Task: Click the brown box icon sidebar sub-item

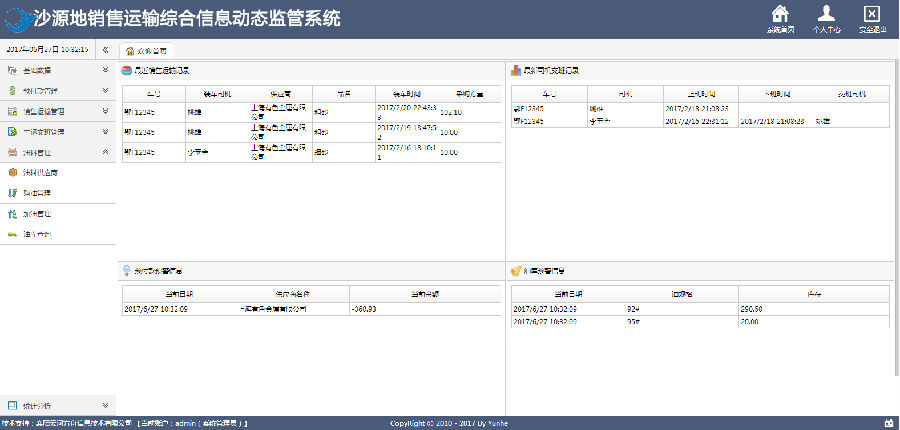Action: 12,173
